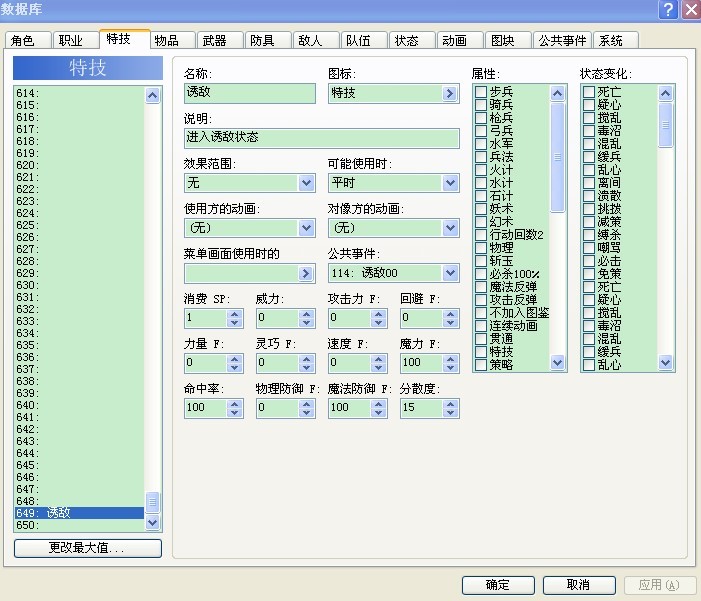Click the 更改最大值 button

[x=88, y=548]
